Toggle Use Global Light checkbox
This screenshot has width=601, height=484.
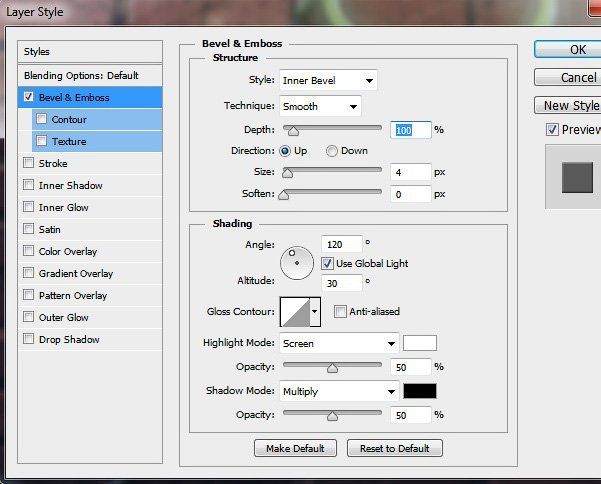click(x=327, y=263)
